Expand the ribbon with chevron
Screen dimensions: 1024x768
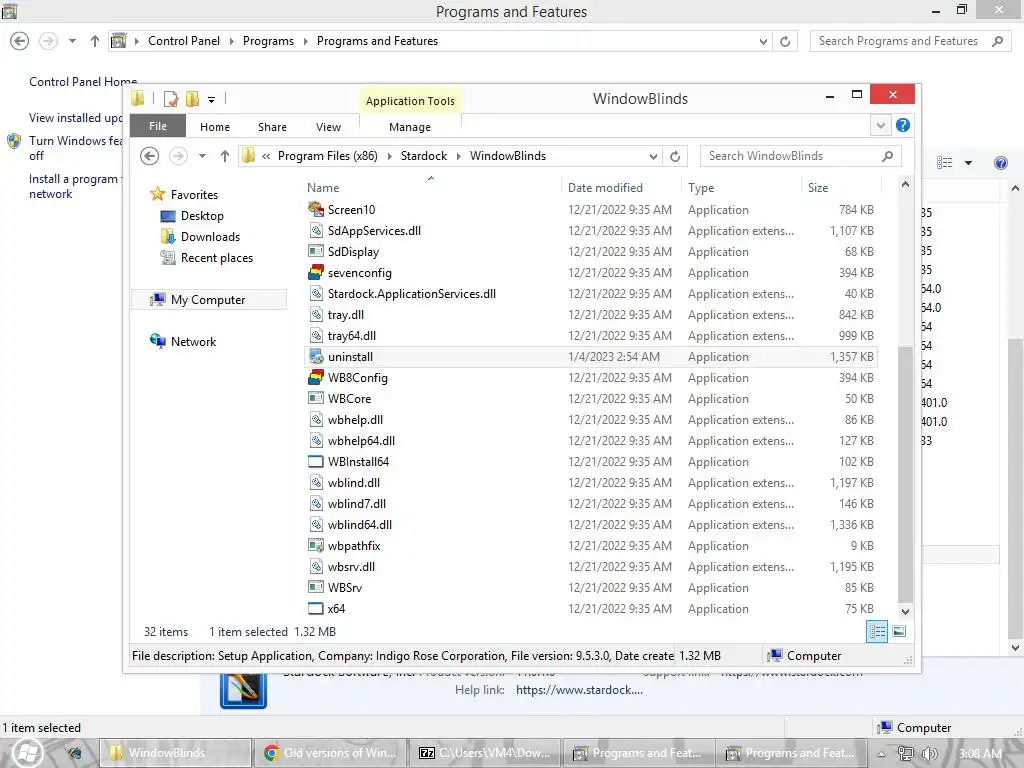[880, 125]
